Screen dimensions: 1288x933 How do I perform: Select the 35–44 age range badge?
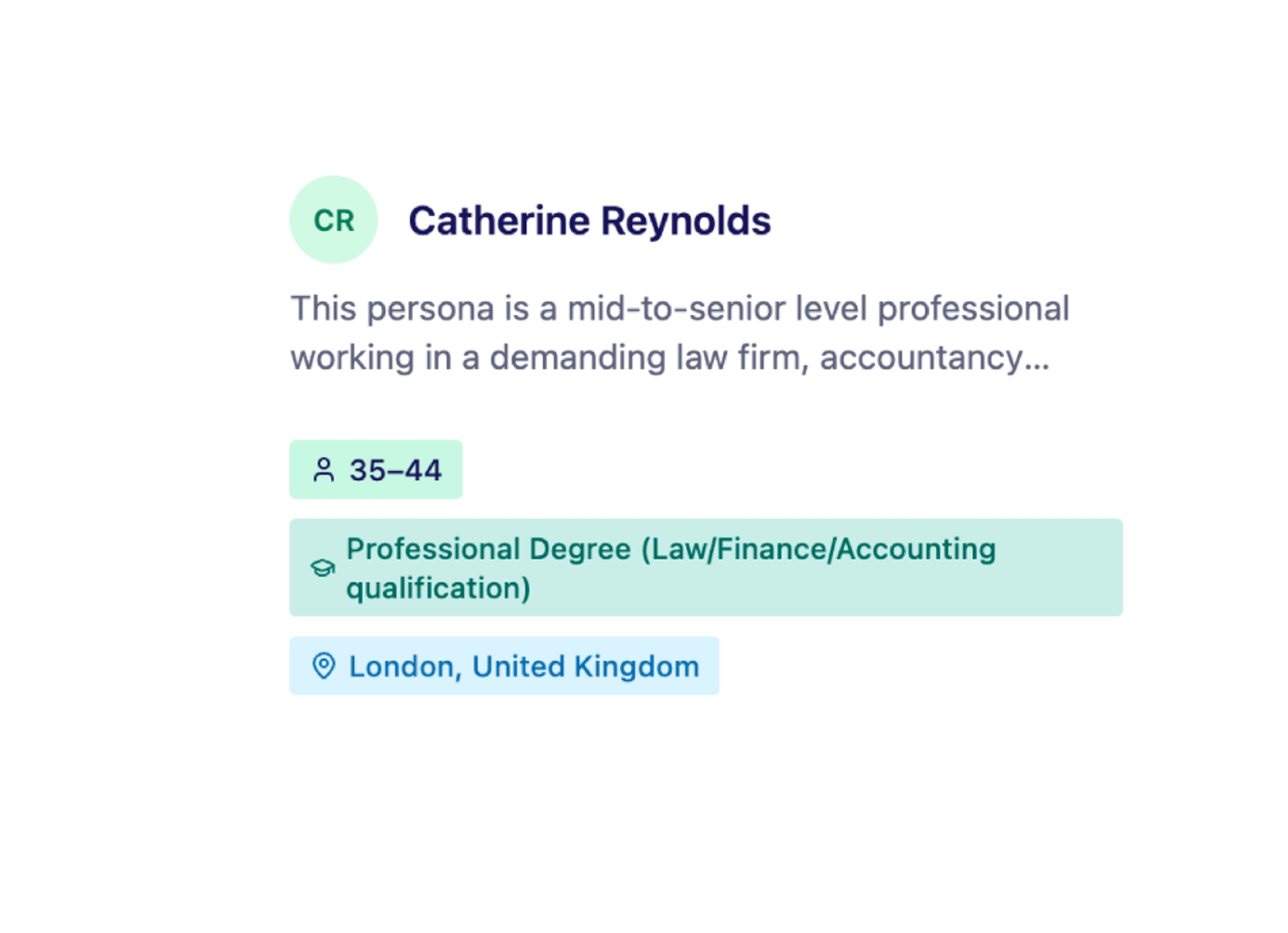coord(375,470)
